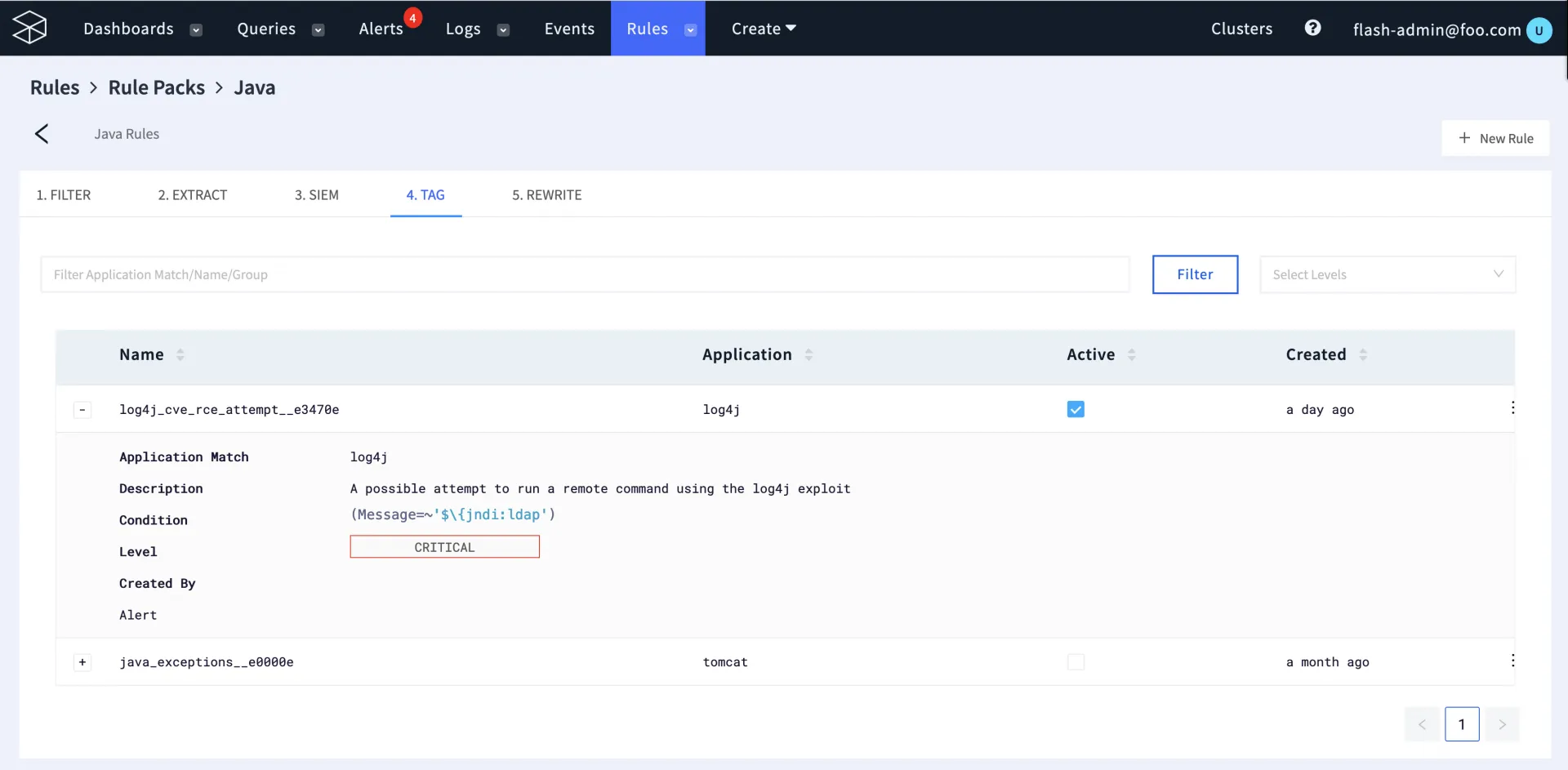The width and height of the screenshot is (1568, 770).
Task: Sort by Created column sort icon
Action: point(1363,354)
